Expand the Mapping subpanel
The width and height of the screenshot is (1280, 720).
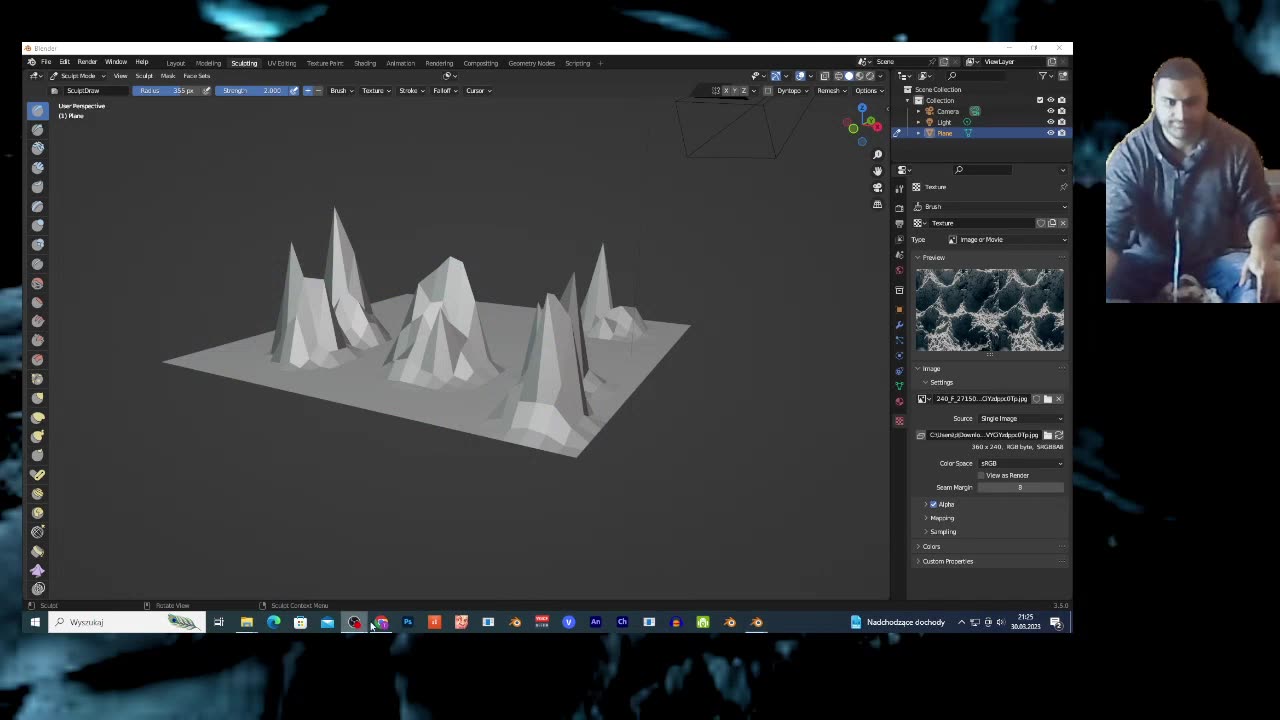(941, 518)
